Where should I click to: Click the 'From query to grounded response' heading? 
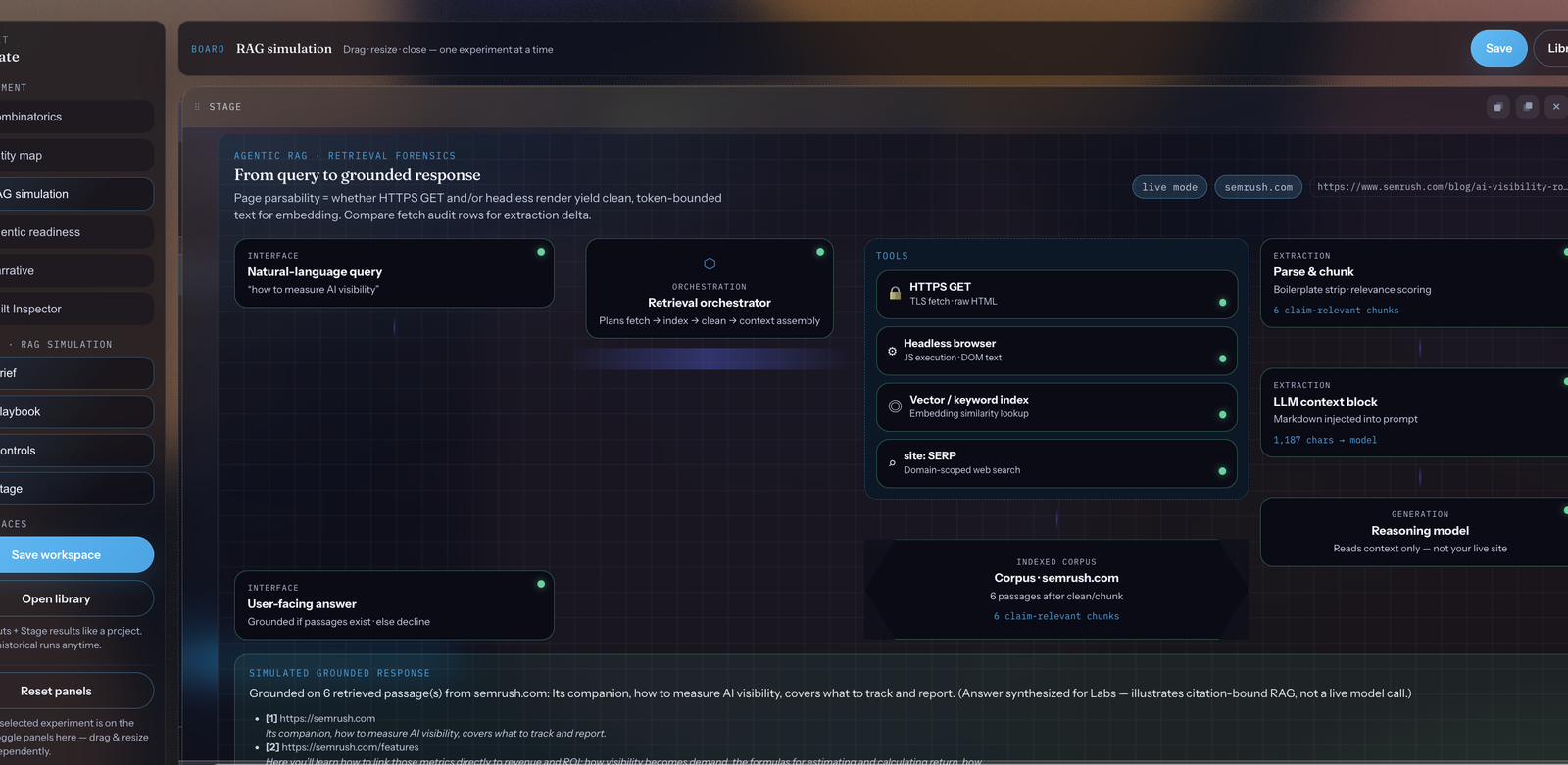coord(358,175)
